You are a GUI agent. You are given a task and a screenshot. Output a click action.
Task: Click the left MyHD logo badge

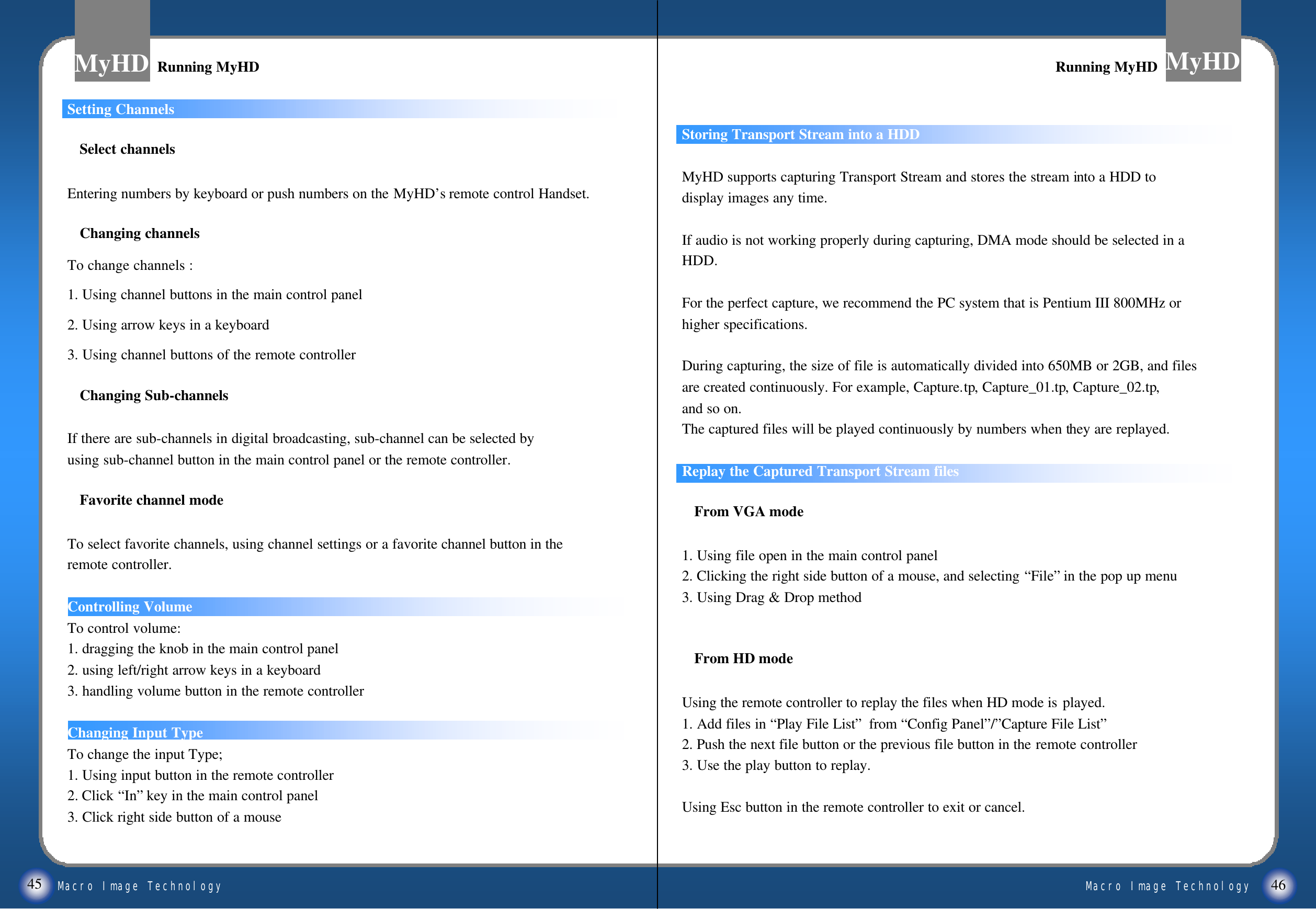pos(111,62)
